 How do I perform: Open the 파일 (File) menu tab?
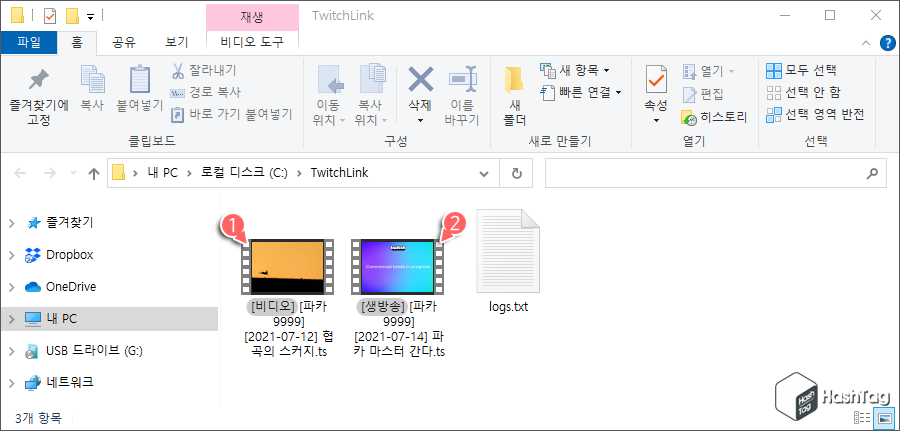point(29,42)
